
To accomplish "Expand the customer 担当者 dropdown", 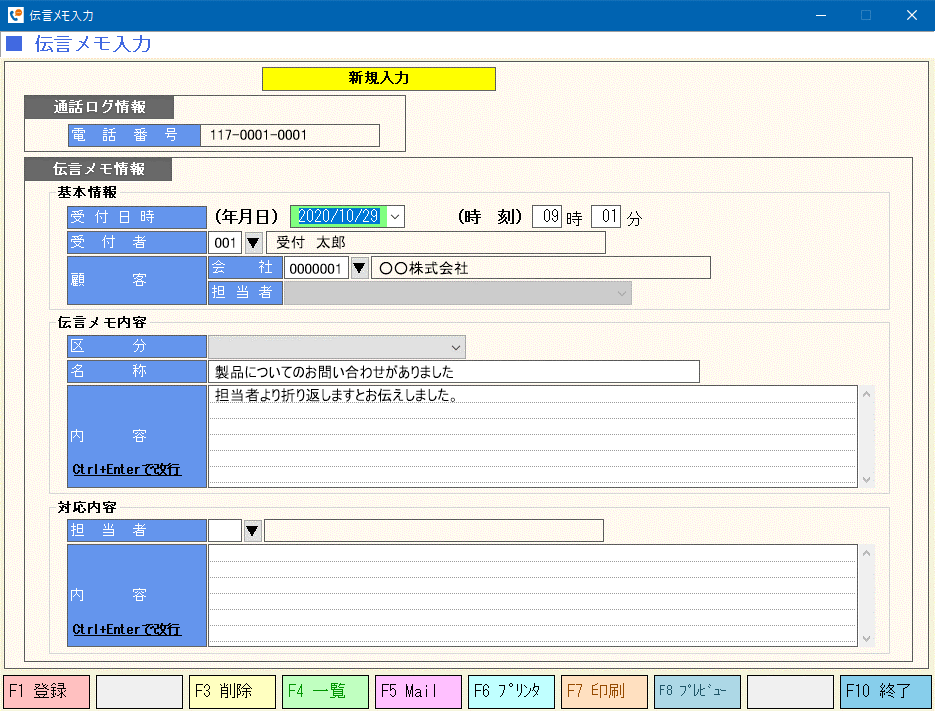I will pos(622,293).
